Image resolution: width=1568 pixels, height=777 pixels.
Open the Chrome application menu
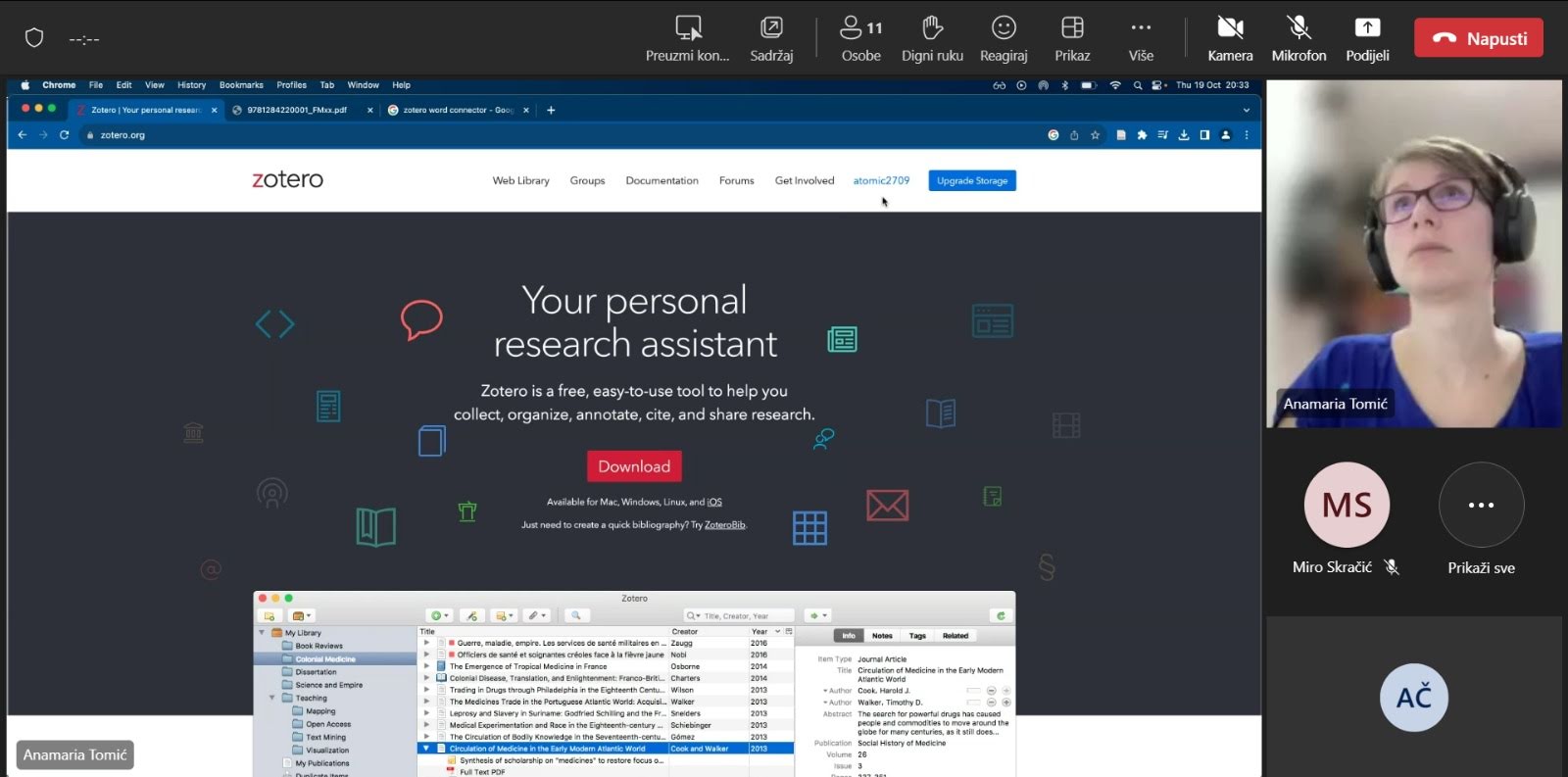[59, 85]
